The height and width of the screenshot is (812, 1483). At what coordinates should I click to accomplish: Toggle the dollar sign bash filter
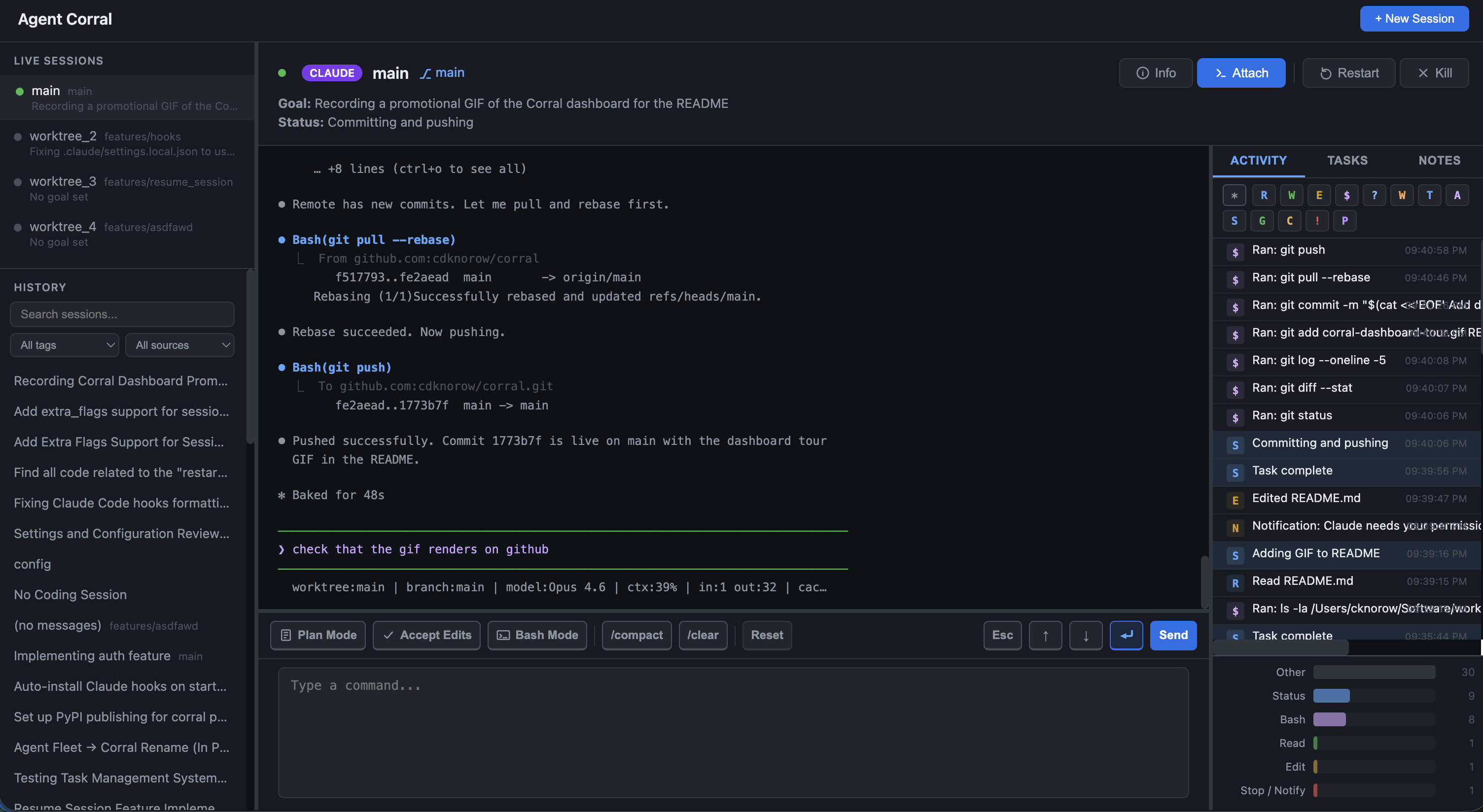pyautogui.click(x=1346, y=195)
